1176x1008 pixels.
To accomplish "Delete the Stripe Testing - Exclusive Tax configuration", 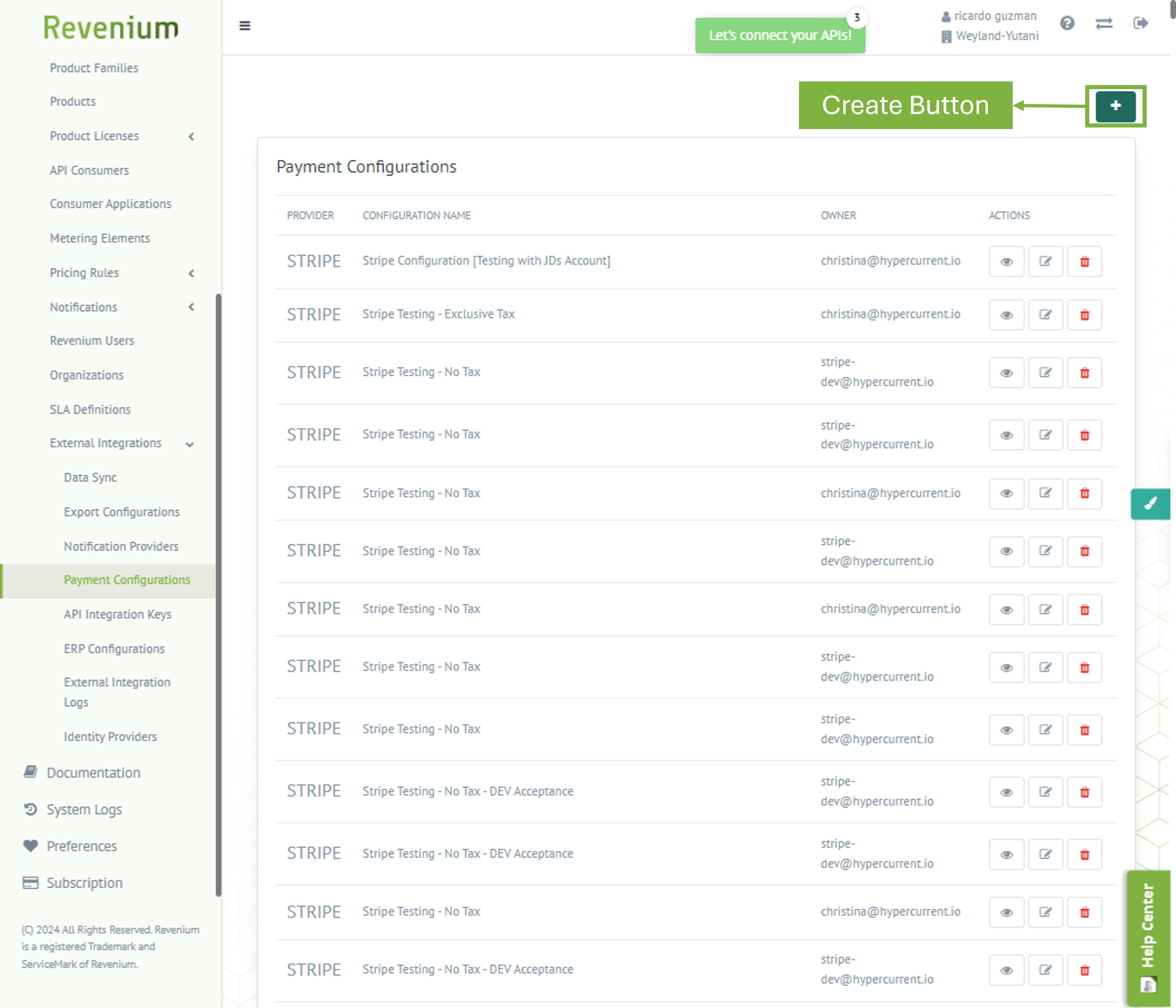I will [x=1084, y=315].
